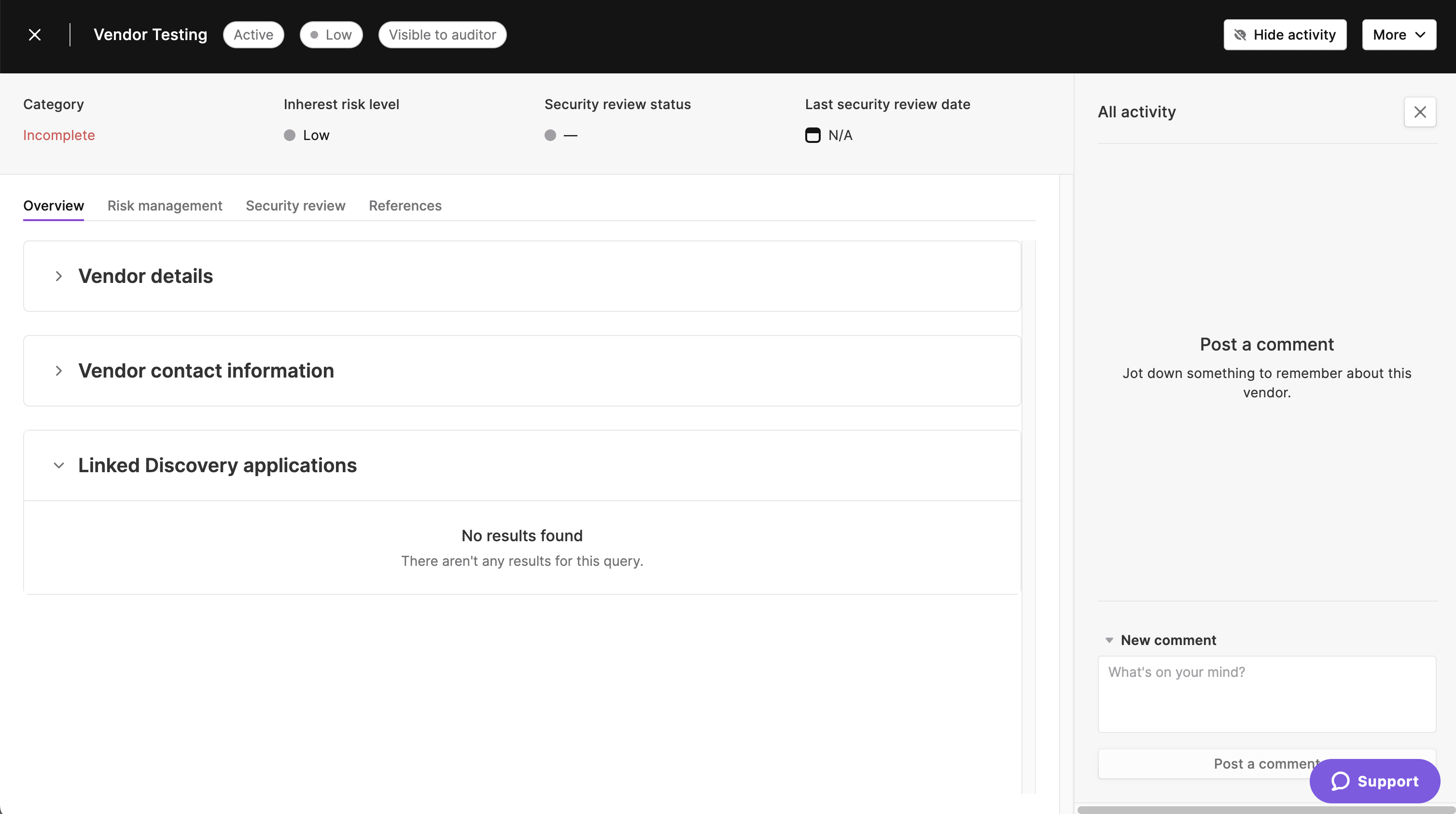Click the Incomplete category link
The image size is (1456, 814).
59,135
